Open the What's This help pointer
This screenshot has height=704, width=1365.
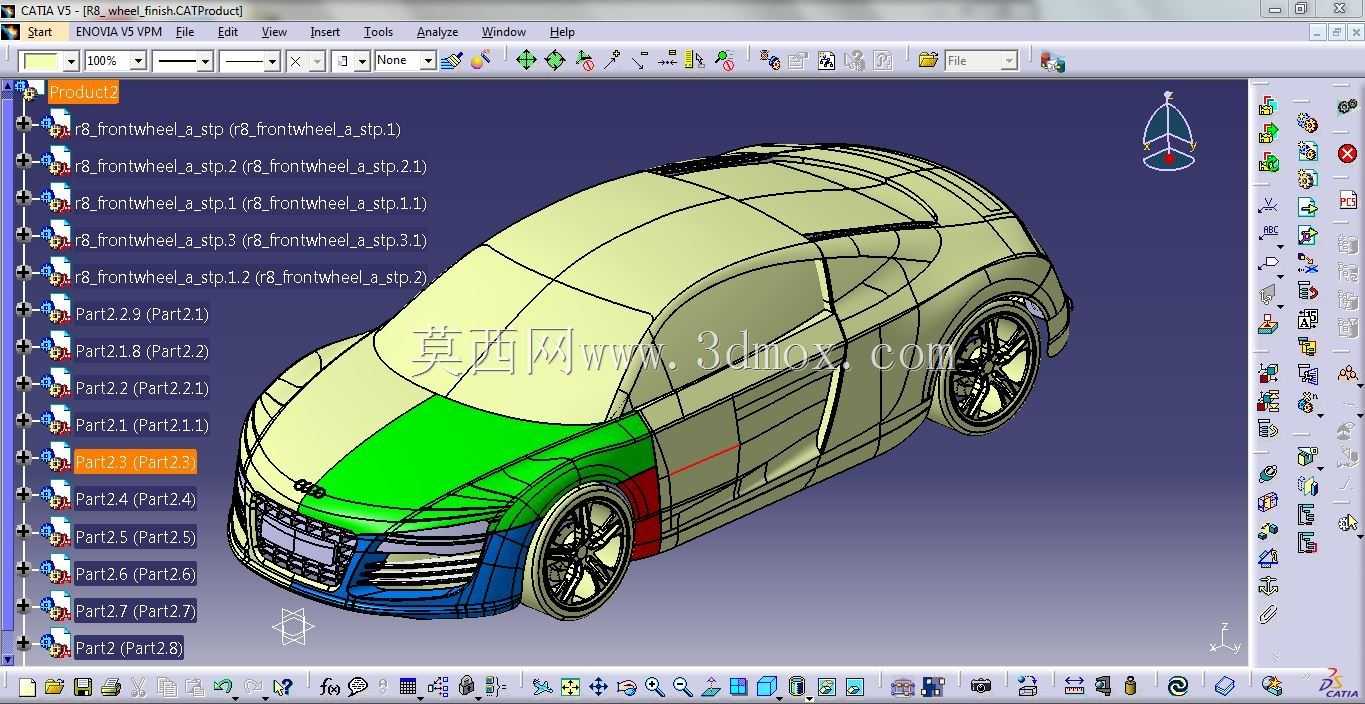(282, 687)
